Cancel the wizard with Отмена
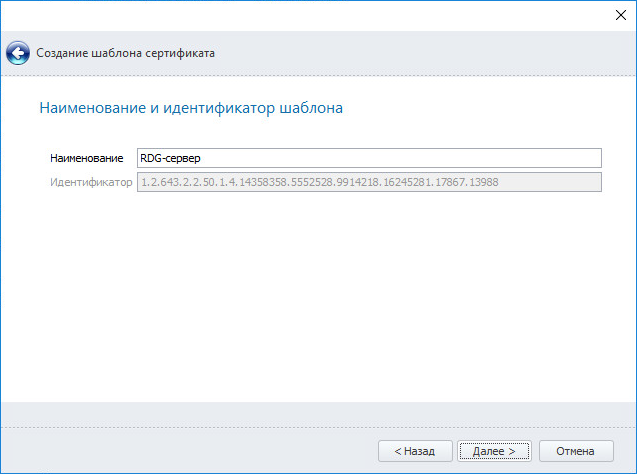This screenshot has width=637, height=474. (x=576, y=451)
